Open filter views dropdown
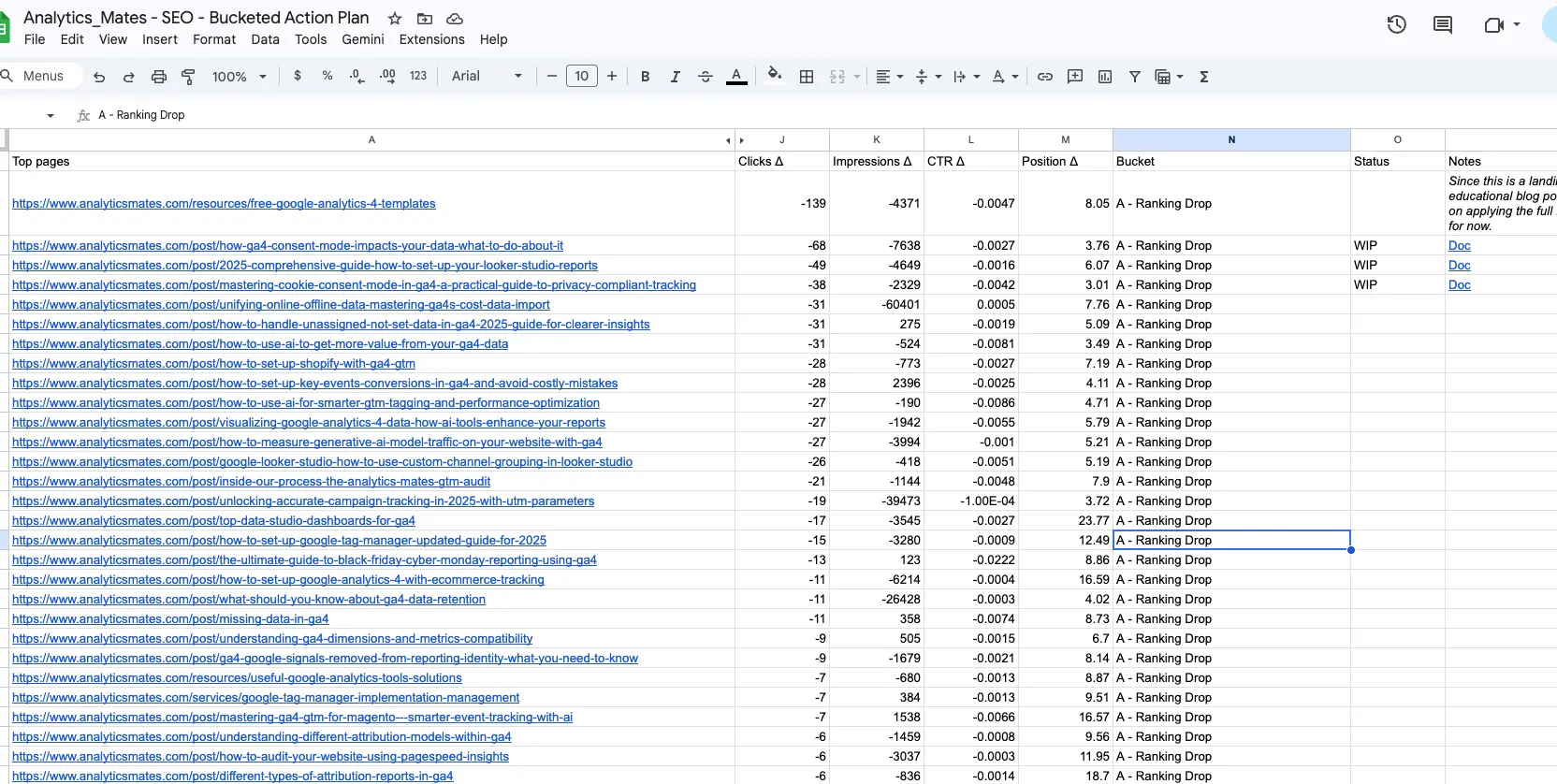The width and height of the screenshot is (1557, 784). (x=1170, y=77)
